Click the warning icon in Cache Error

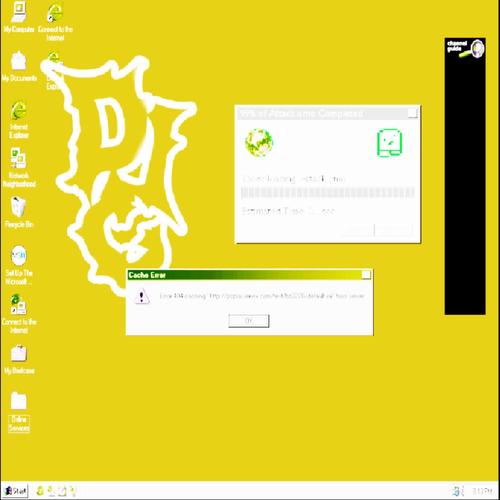142,296
